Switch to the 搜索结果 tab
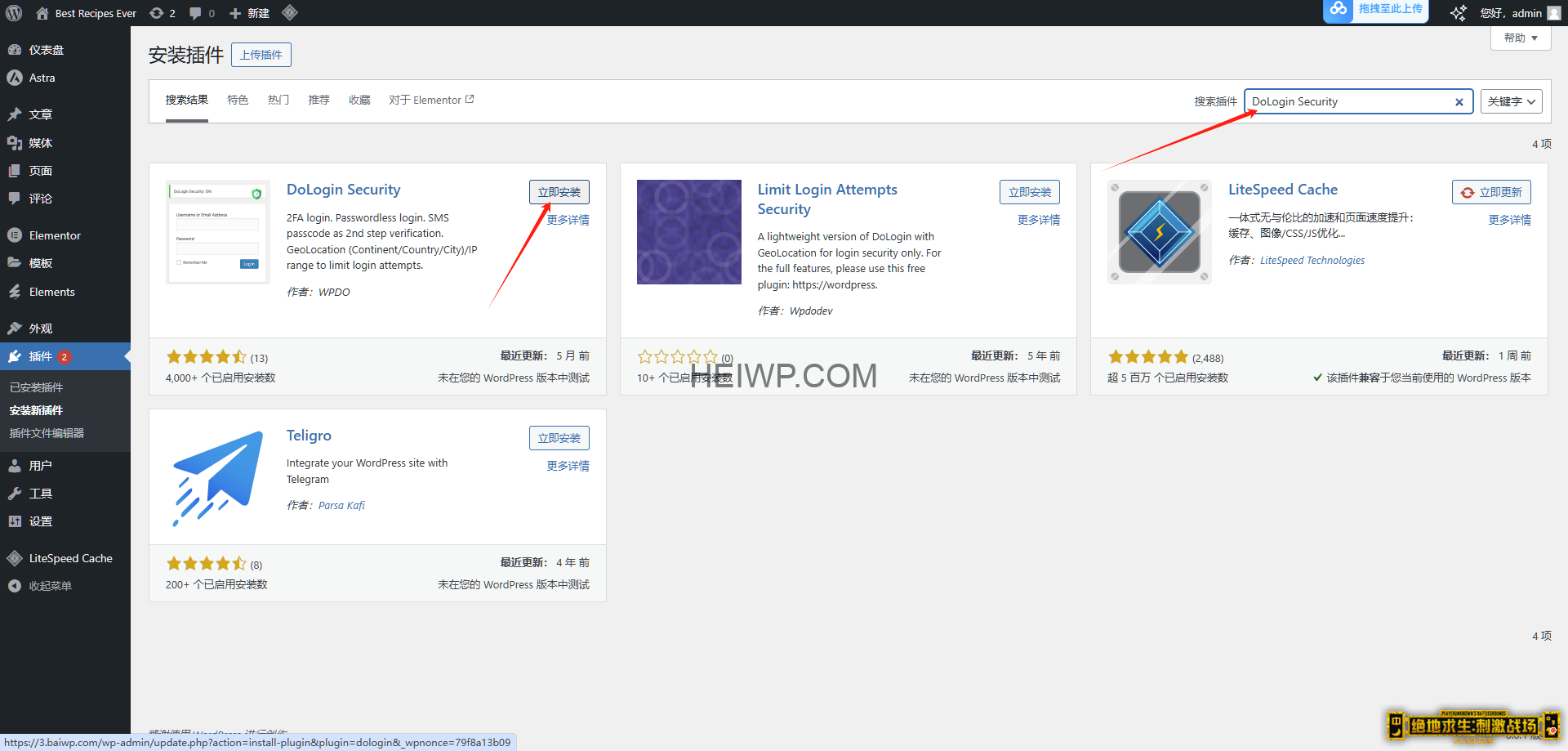The width and height of the screenshot is (1568, 751). tap(187, 100)
